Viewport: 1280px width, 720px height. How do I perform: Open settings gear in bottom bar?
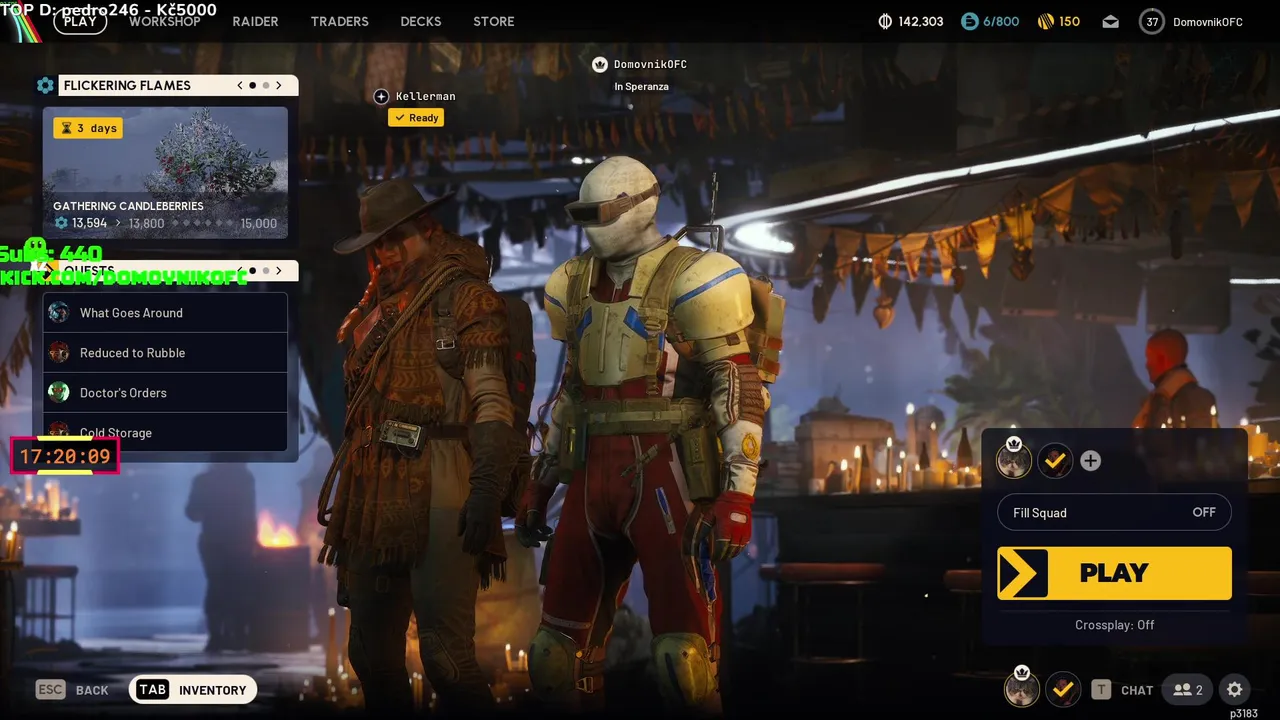[1235, 690]
